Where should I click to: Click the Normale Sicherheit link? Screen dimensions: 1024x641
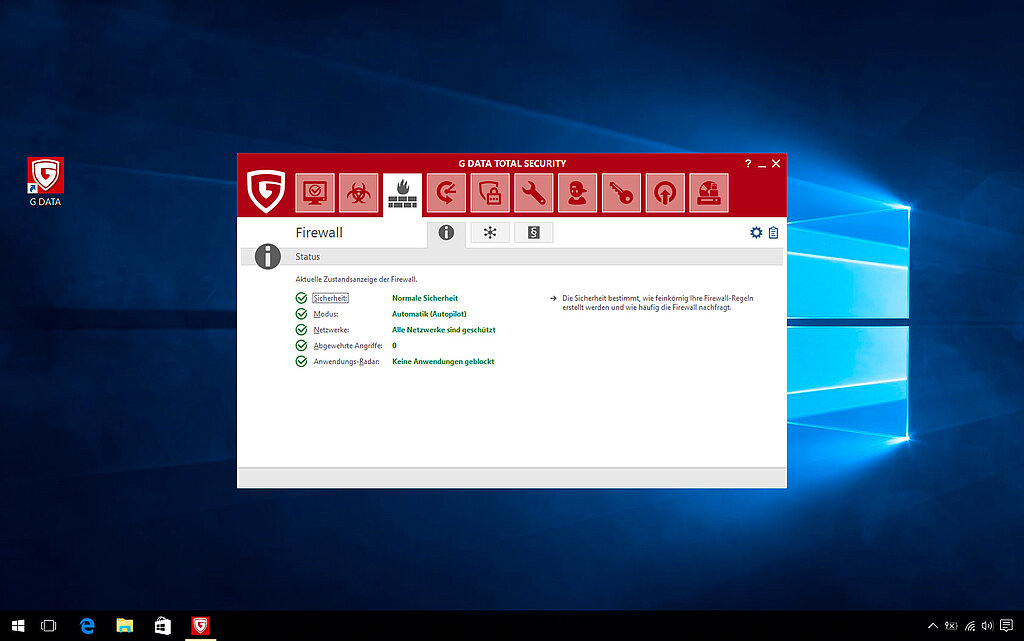[424, 298]
